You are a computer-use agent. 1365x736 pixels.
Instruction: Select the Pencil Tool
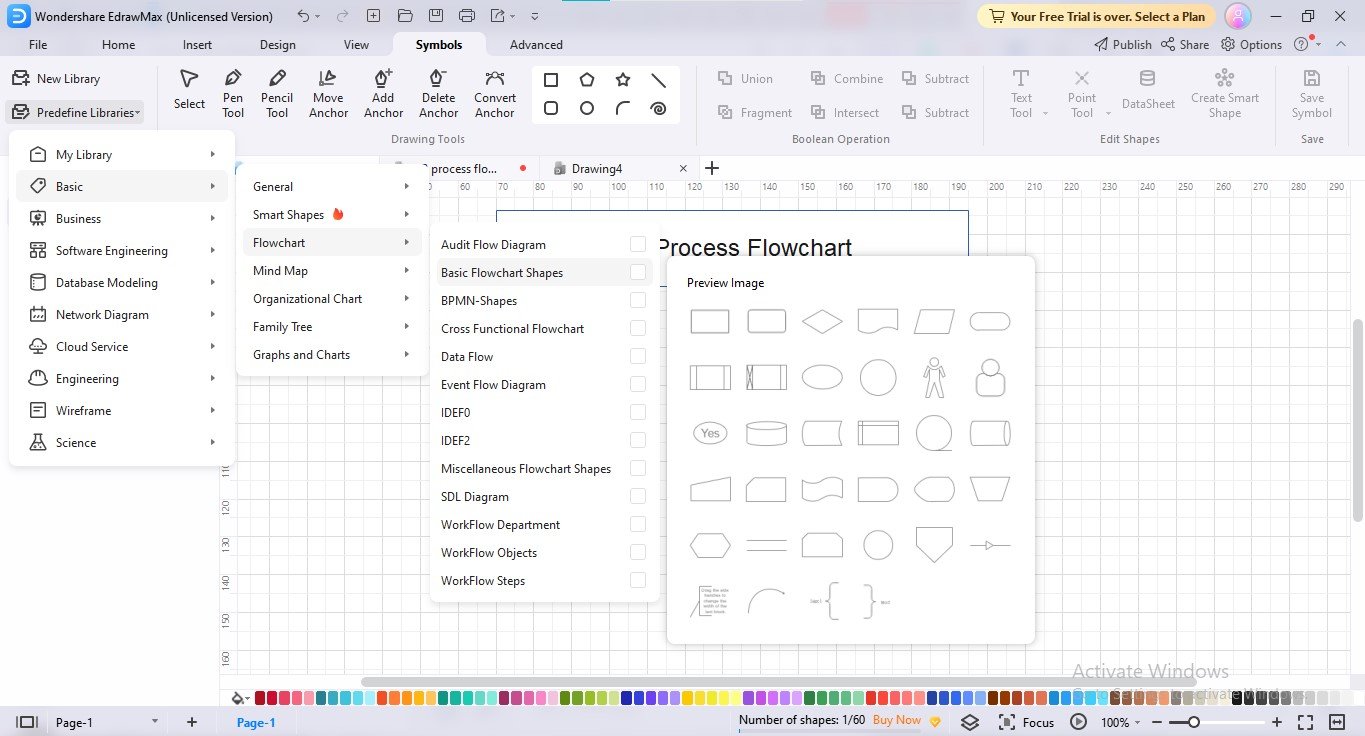point(277,93)
